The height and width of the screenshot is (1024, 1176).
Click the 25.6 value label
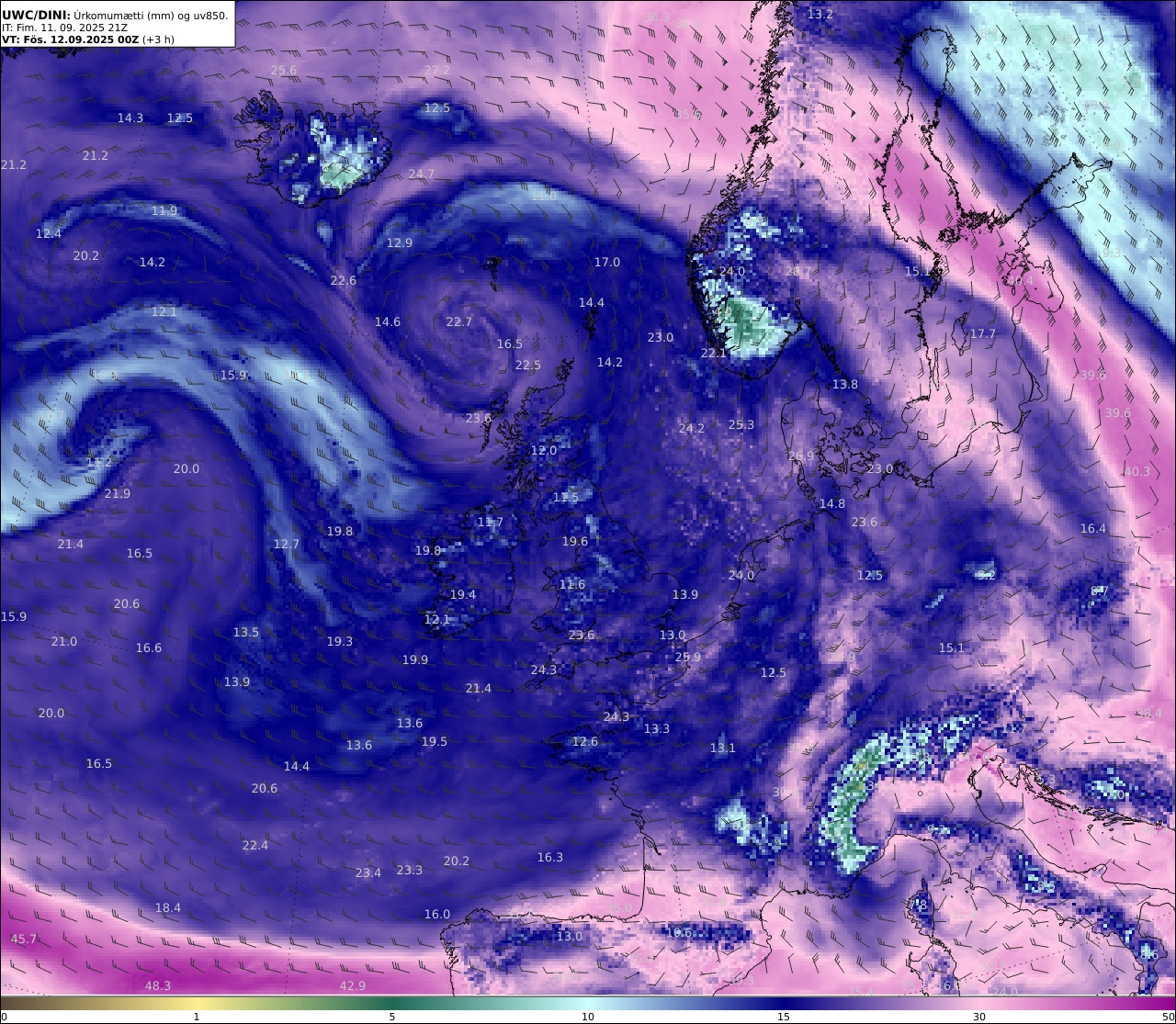(284, 71)
